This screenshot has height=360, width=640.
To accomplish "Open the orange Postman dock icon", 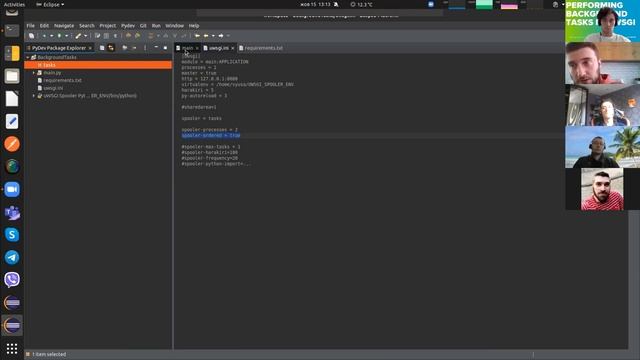I will point(12,144).
